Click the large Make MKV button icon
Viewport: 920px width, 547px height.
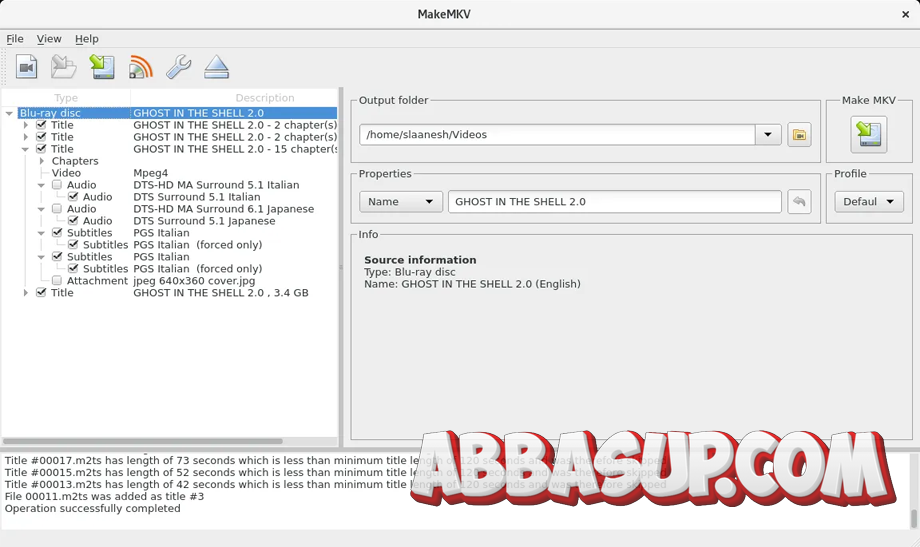point(868,134)
